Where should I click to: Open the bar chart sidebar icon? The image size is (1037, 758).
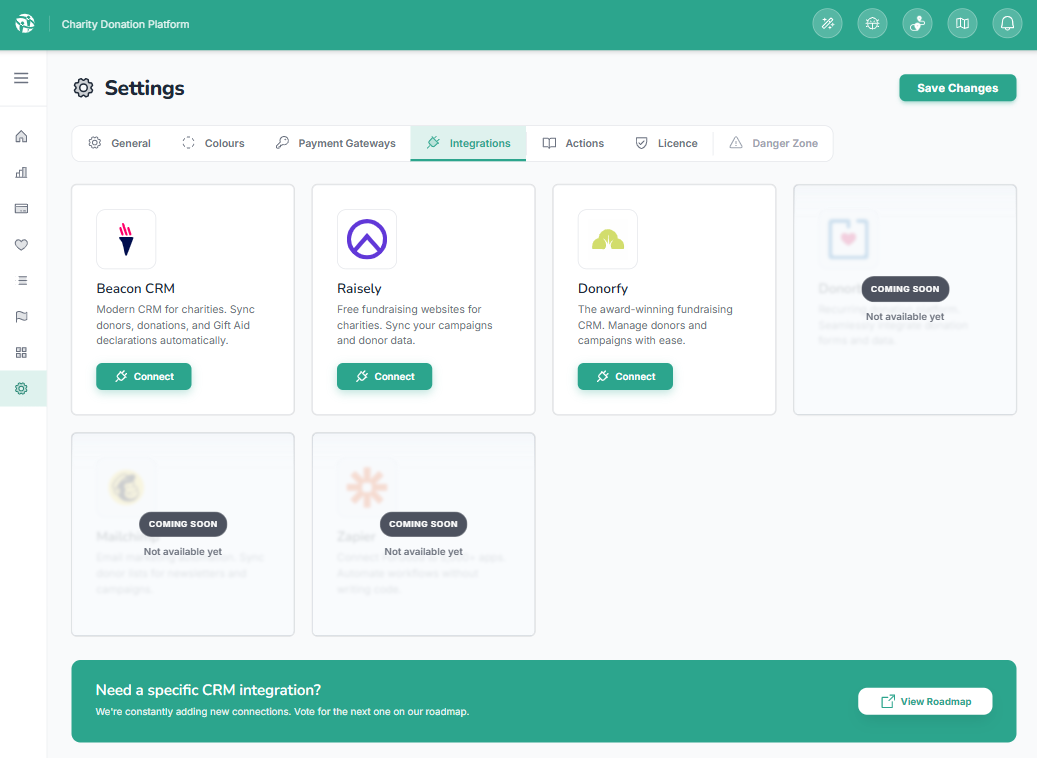21,172
